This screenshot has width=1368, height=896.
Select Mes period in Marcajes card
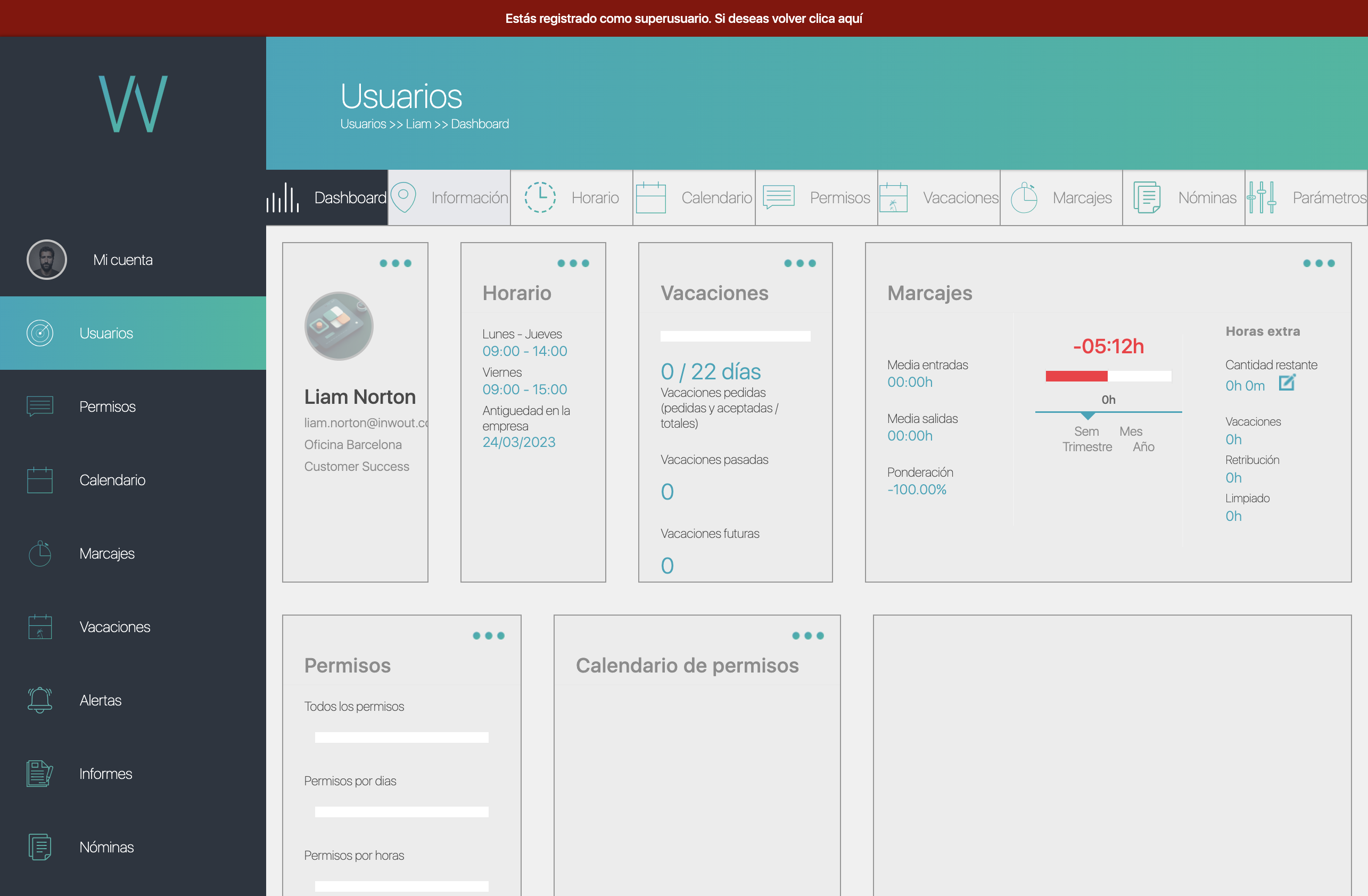click(1131, 432)
